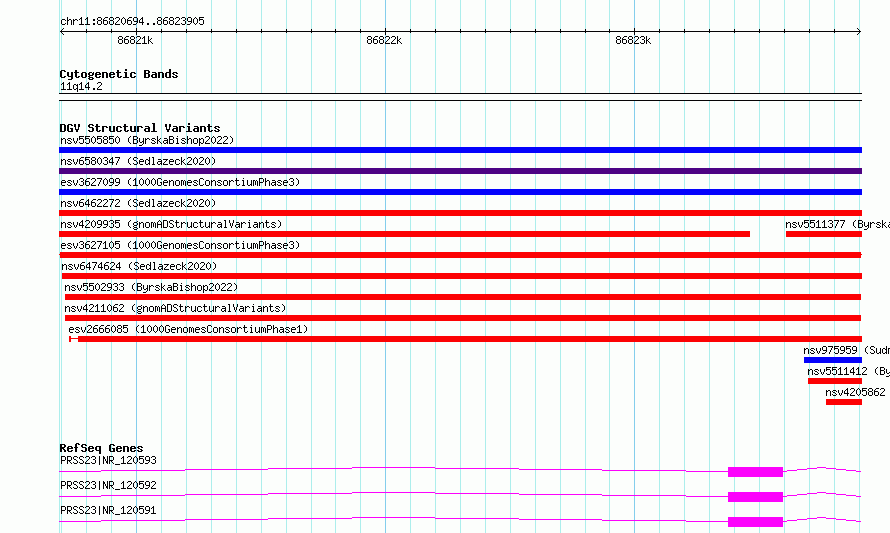Click the nsv5511377 variant label
The width and height of the screenshot is (890, 533).
point(837,224)
